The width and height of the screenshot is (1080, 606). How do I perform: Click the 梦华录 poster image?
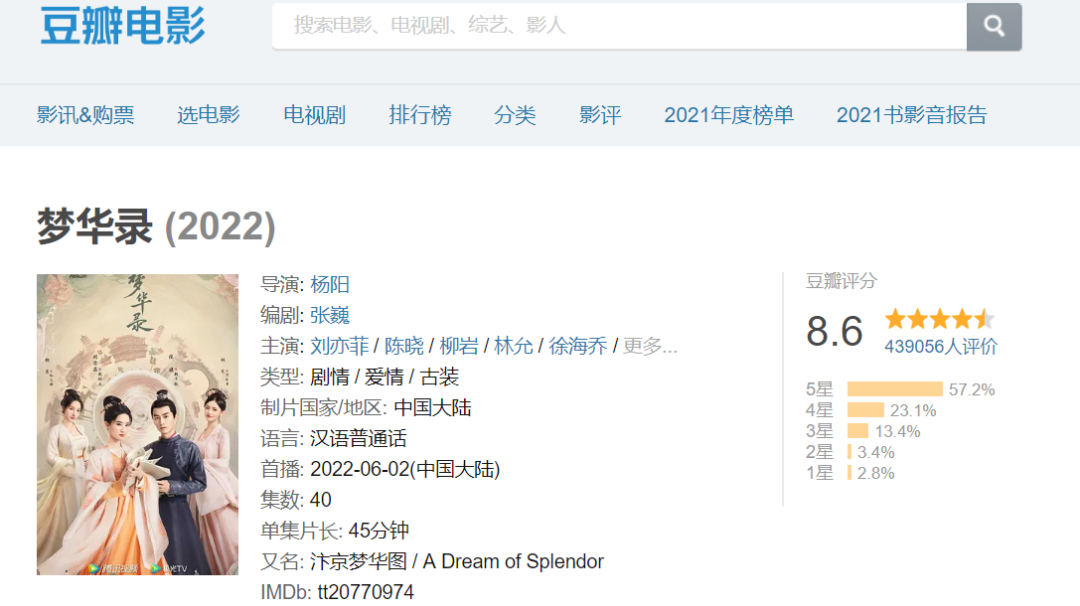tap(138, 424)
